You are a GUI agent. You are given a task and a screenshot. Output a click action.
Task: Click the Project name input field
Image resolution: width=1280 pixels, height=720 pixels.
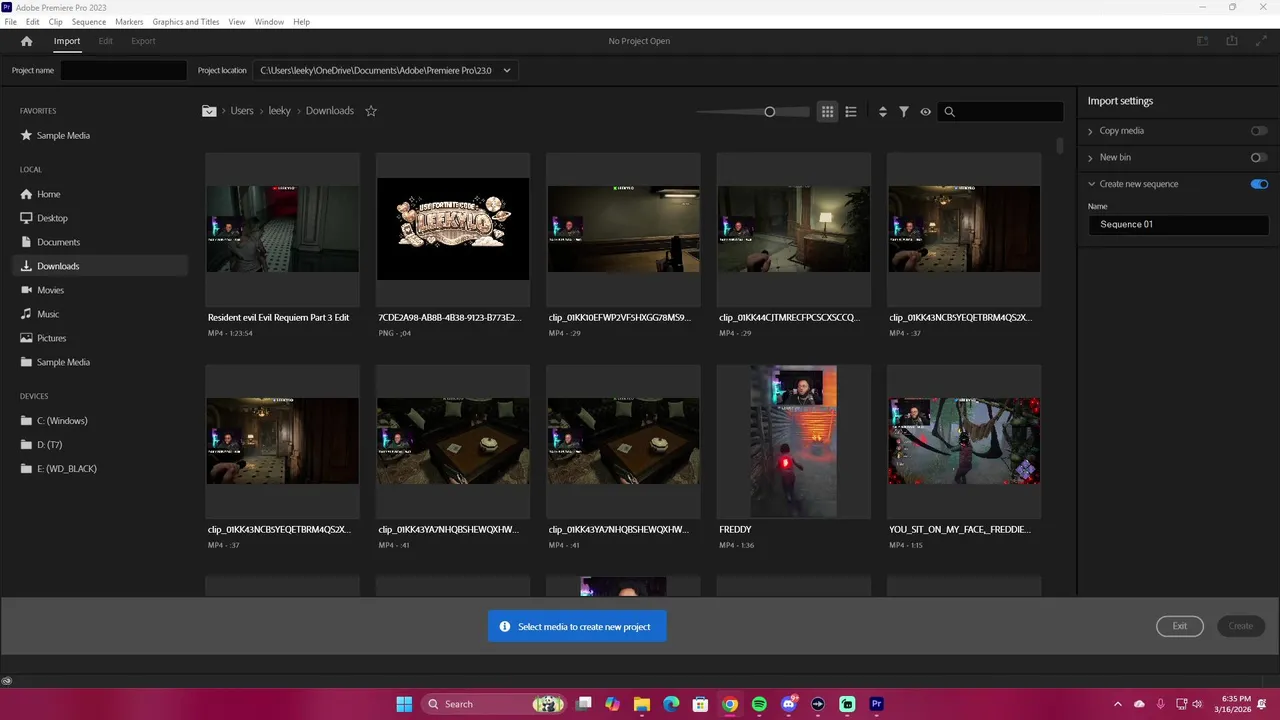(x=124, y=71)
